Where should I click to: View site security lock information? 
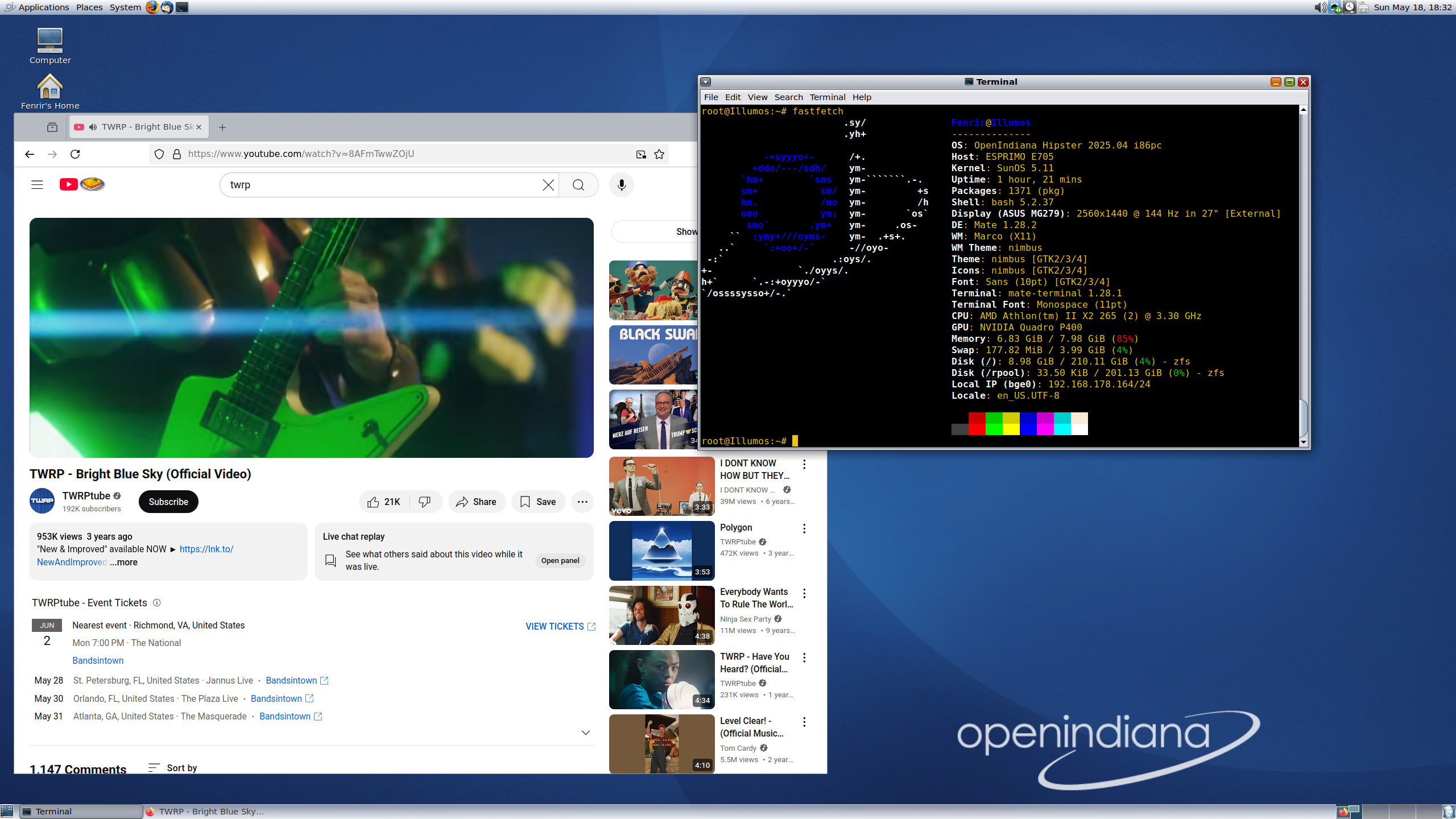point(177,154)
